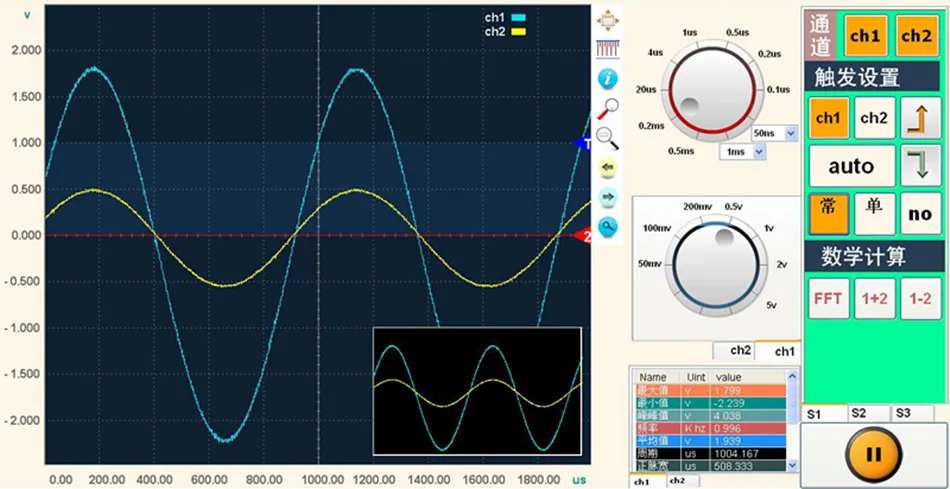Click the measurement table scroll-down arrow
Image resolution: width=950 pixels, height=489 pixels.
[x=792, y=465]
